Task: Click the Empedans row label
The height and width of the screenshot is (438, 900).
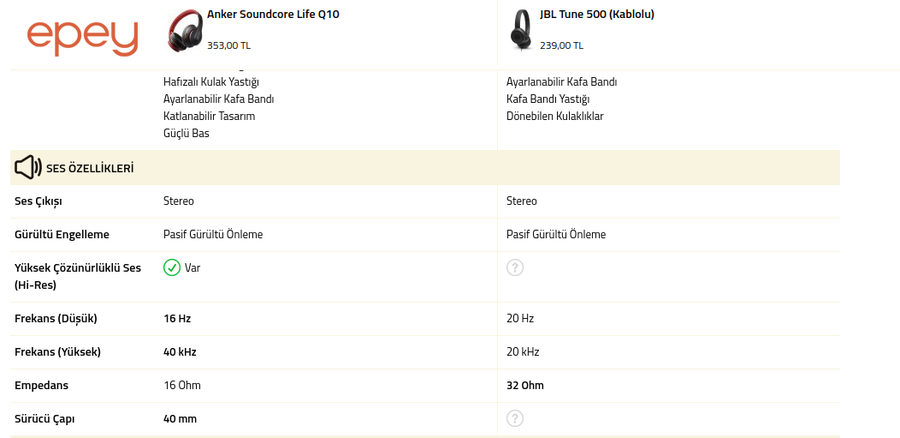Action: click(42, 385)
